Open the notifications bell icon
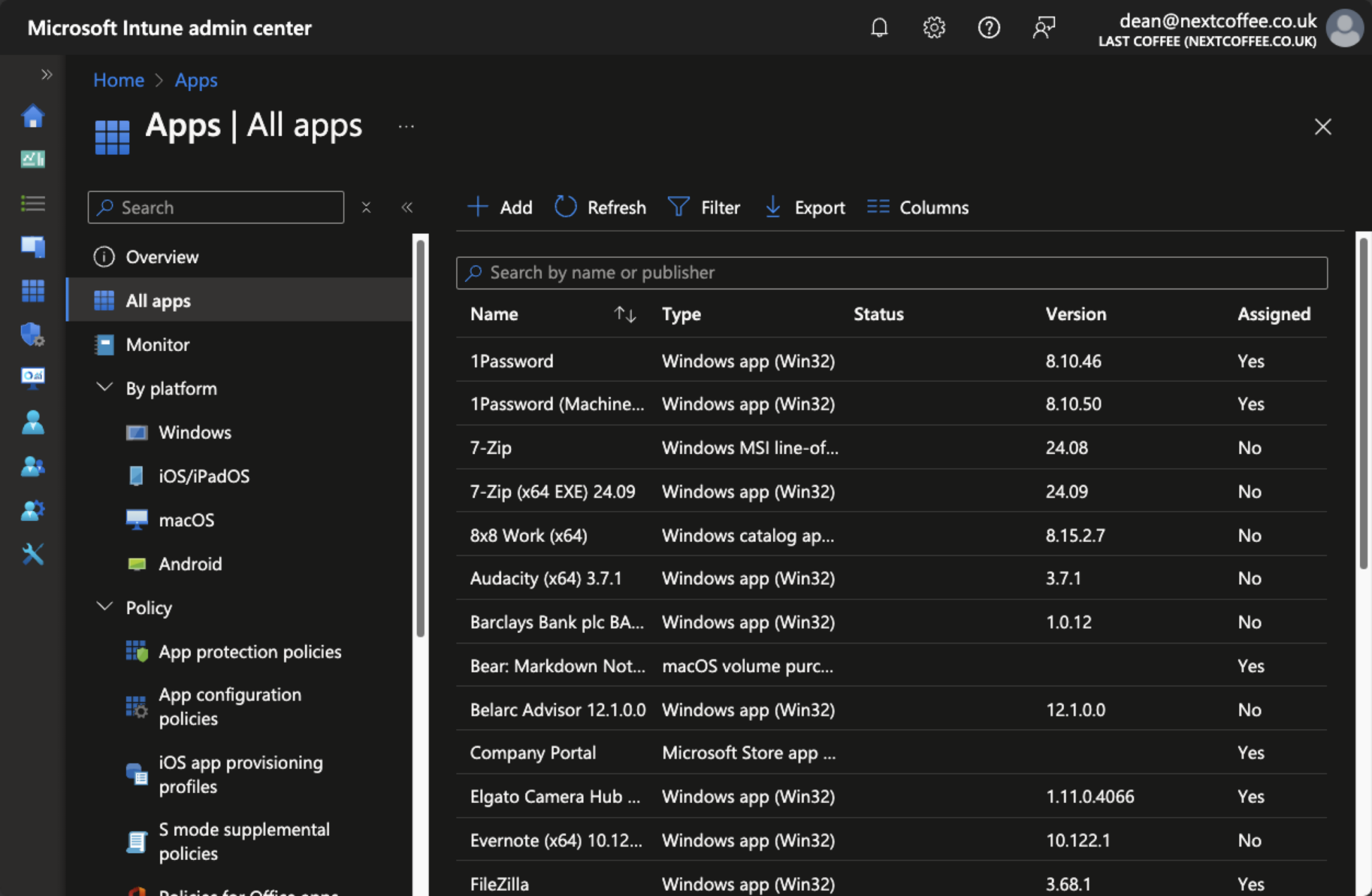Viewport: 1372px width, 896px height. tap(879, 27)
